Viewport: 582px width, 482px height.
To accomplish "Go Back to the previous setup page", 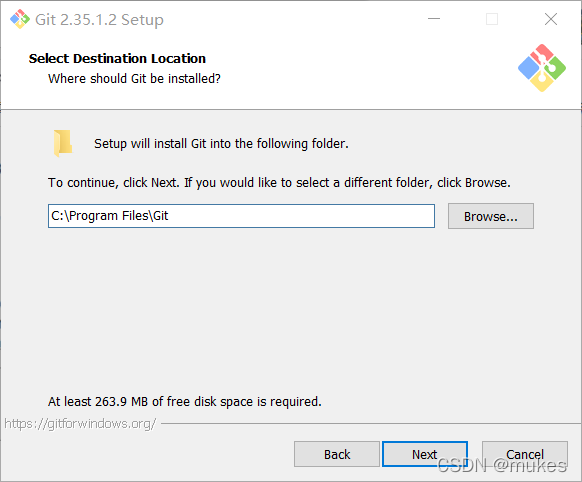I will pyautogui.click(x=337, y=454).
